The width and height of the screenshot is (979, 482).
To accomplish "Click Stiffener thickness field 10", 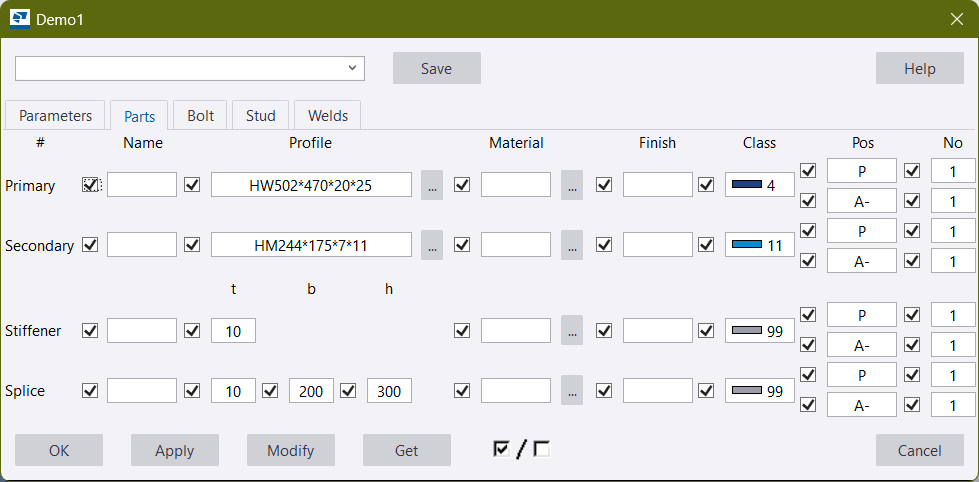I will [234, 330].
